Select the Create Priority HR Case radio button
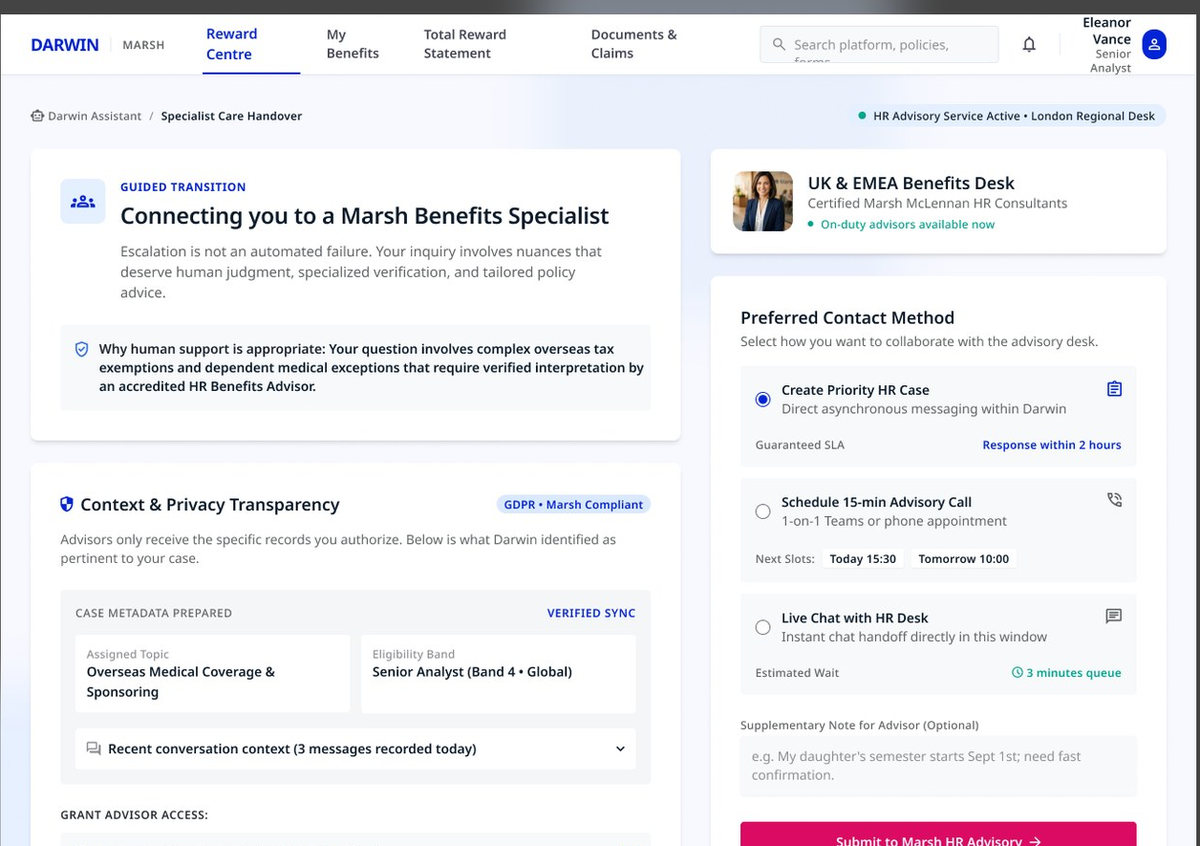The height and width of the screenshot is (846, 1200). tap(763, 399)
